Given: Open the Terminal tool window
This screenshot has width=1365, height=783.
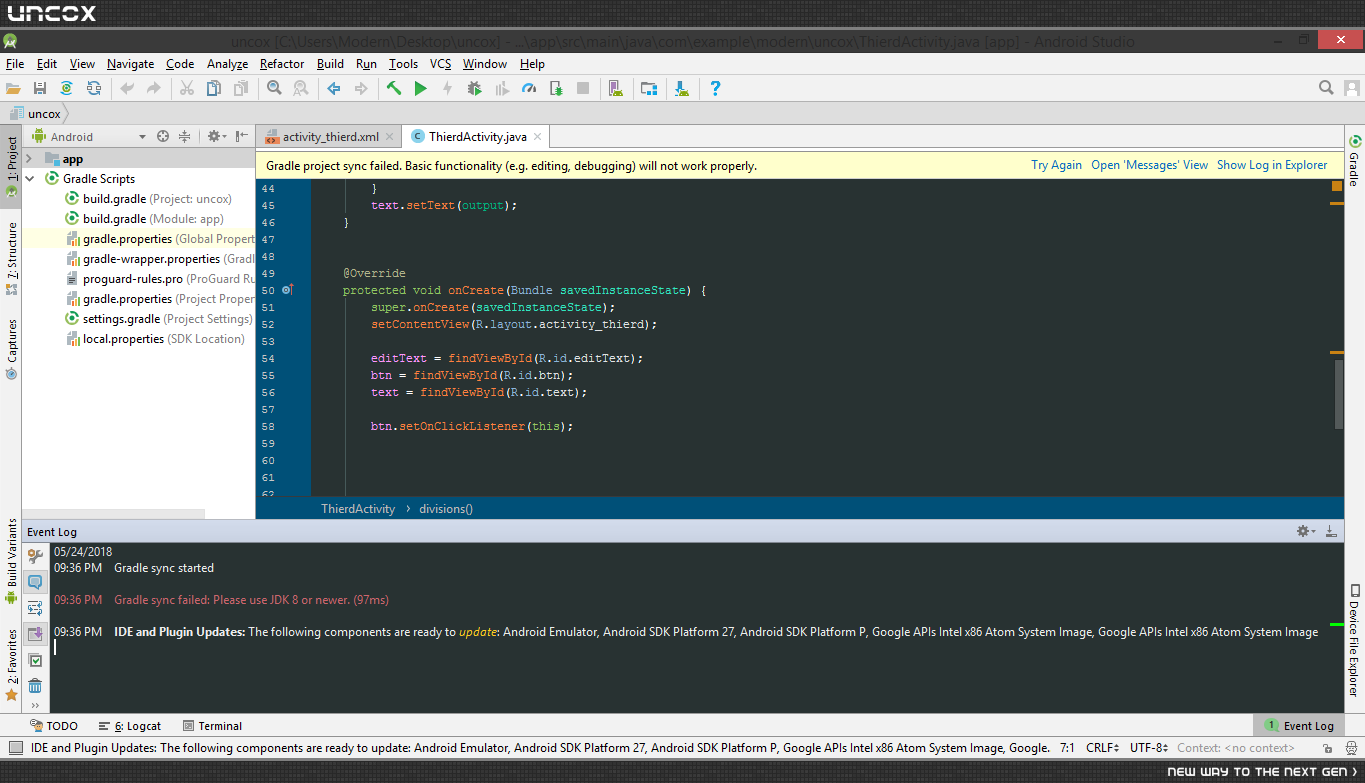Looking at the screenshot, I should pos(212,726).
